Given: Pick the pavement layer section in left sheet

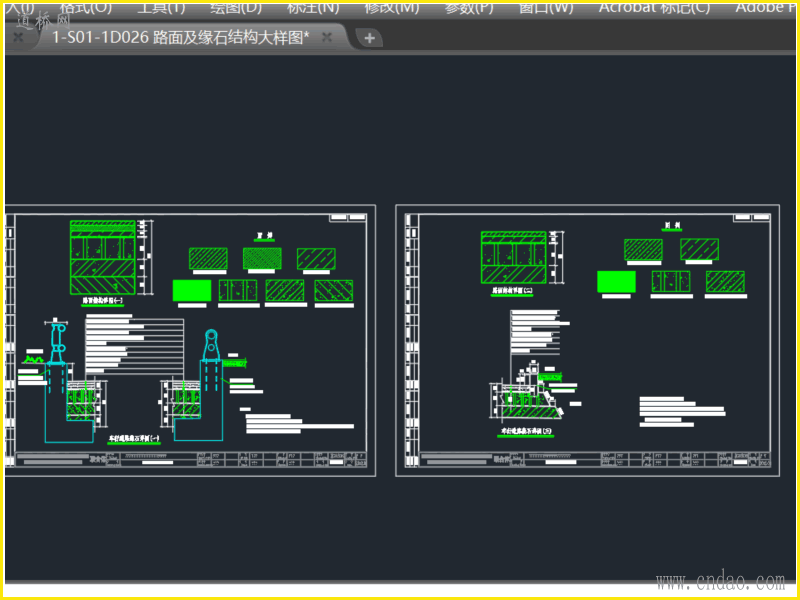Looking at the screenshot, I should pyautogui.click(x=103, y=258).
